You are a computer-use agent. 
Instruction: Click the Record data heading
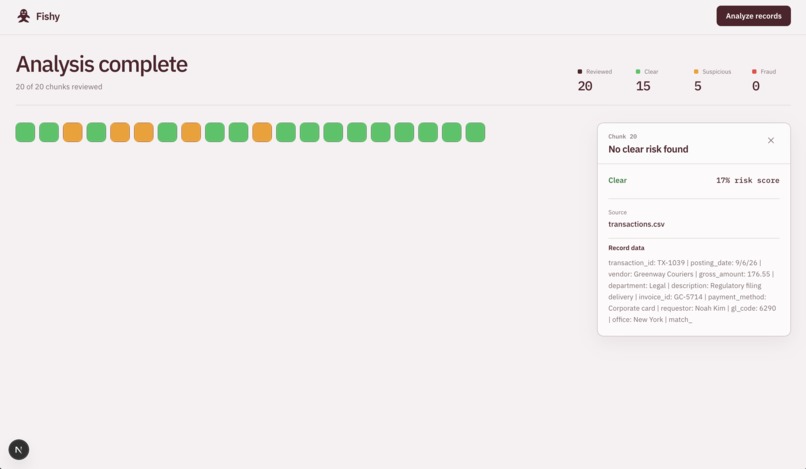pyautogui.click(x=626, y=248)
